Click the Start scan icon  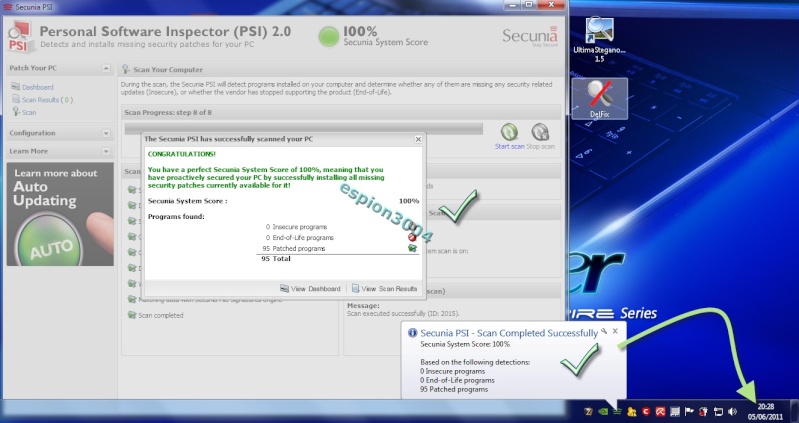click(x=509, y=132)
